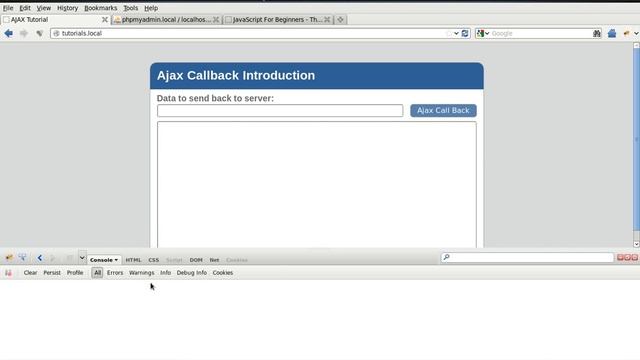The height and width of the screenshot is (360, 640).
Task: Click the browser forward arrow
Action: [24, 33]
